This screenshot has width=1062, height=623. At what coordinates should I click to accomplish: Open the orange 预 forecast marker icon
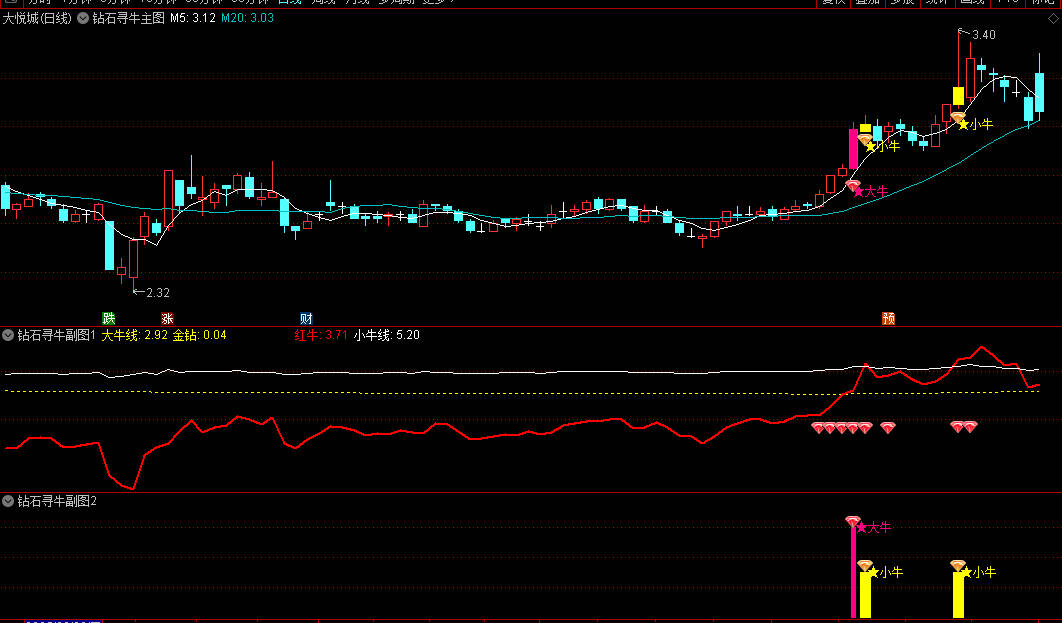click(888, 318)
